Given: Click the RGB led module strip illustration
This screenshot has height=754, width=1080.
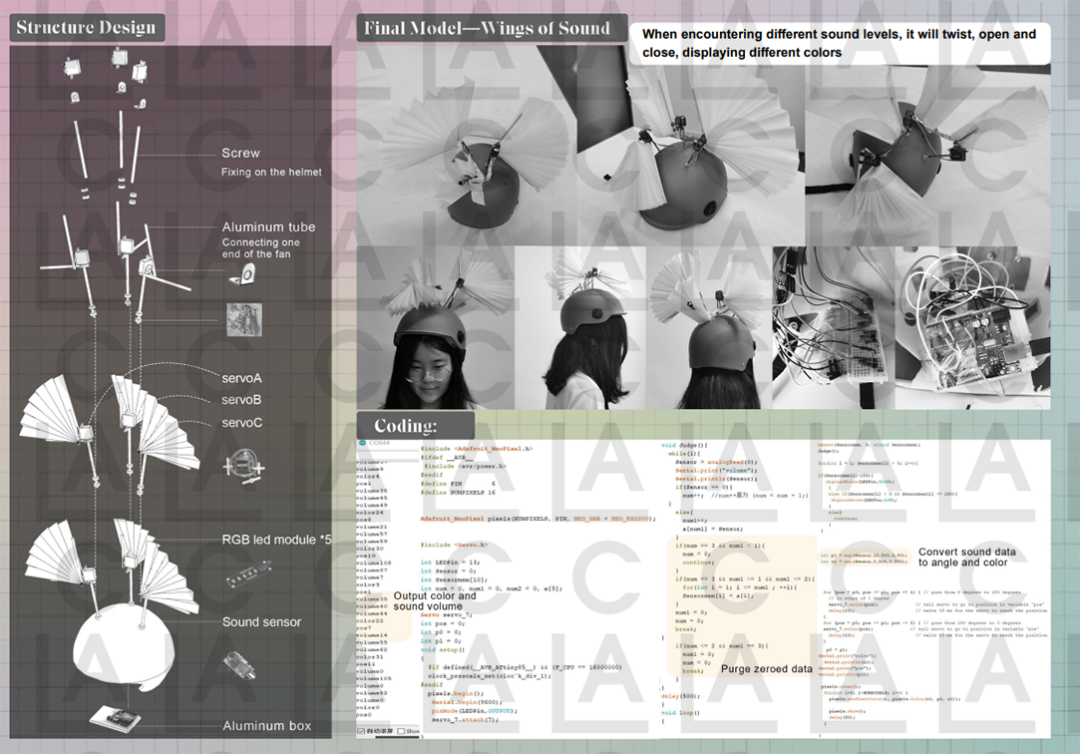Looking at the screenshot, I should (249, 574).
